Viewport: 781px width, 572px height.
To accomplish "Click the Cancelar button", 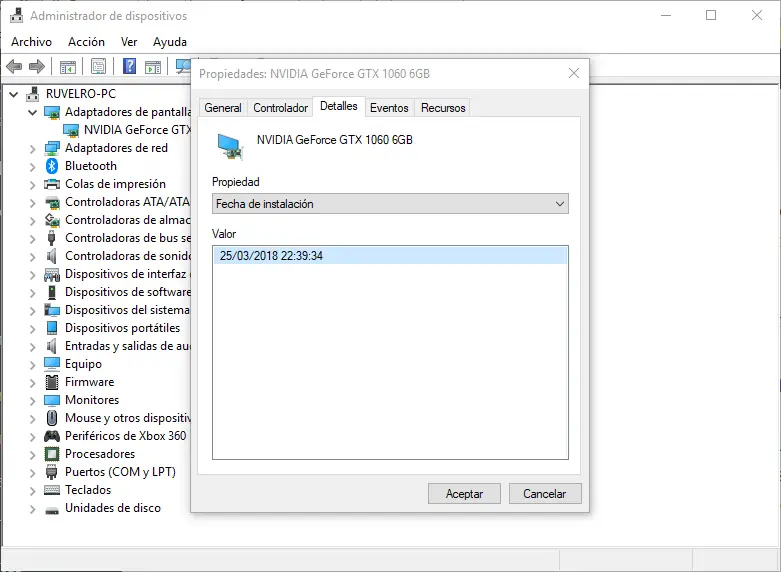I will (x=545, y=494).
